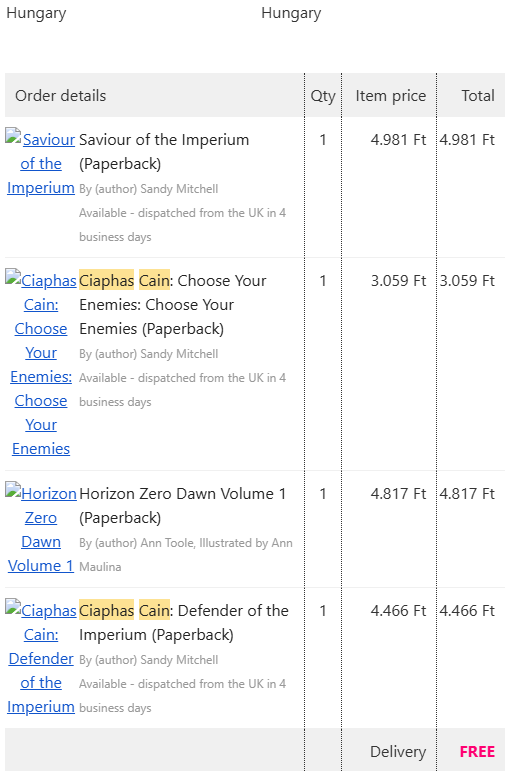
Task: Open the Saviour of the Imperium link
Action: tap(41, 164)
